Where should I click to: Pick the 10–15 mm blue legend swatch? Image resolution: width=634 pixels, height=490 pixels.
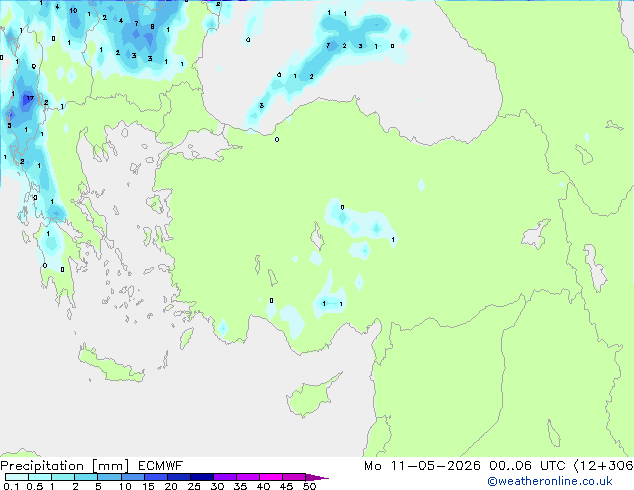[x=133, y=477]
